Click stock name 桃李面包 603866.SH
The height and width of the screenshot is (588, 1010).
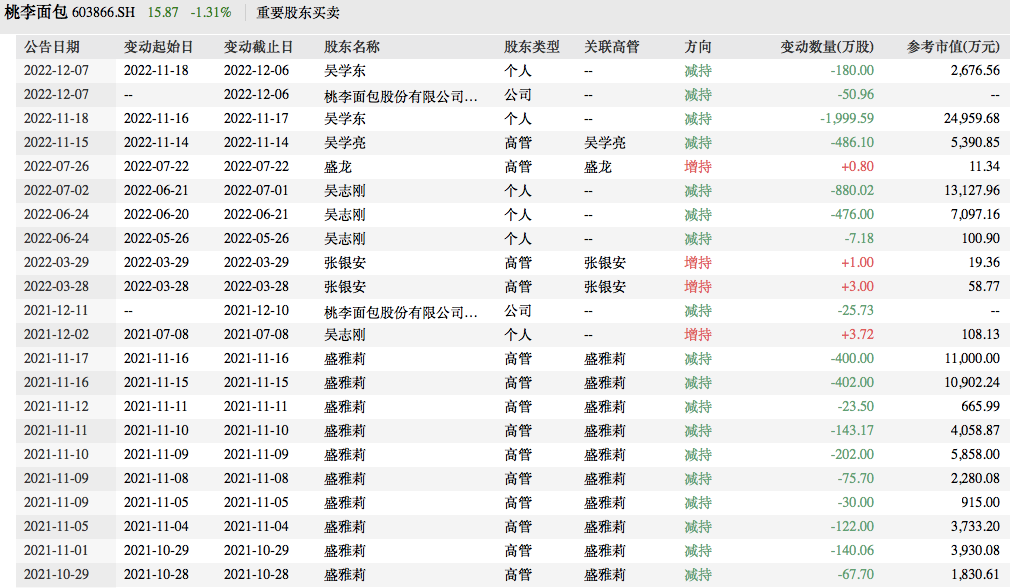point(70,13)
